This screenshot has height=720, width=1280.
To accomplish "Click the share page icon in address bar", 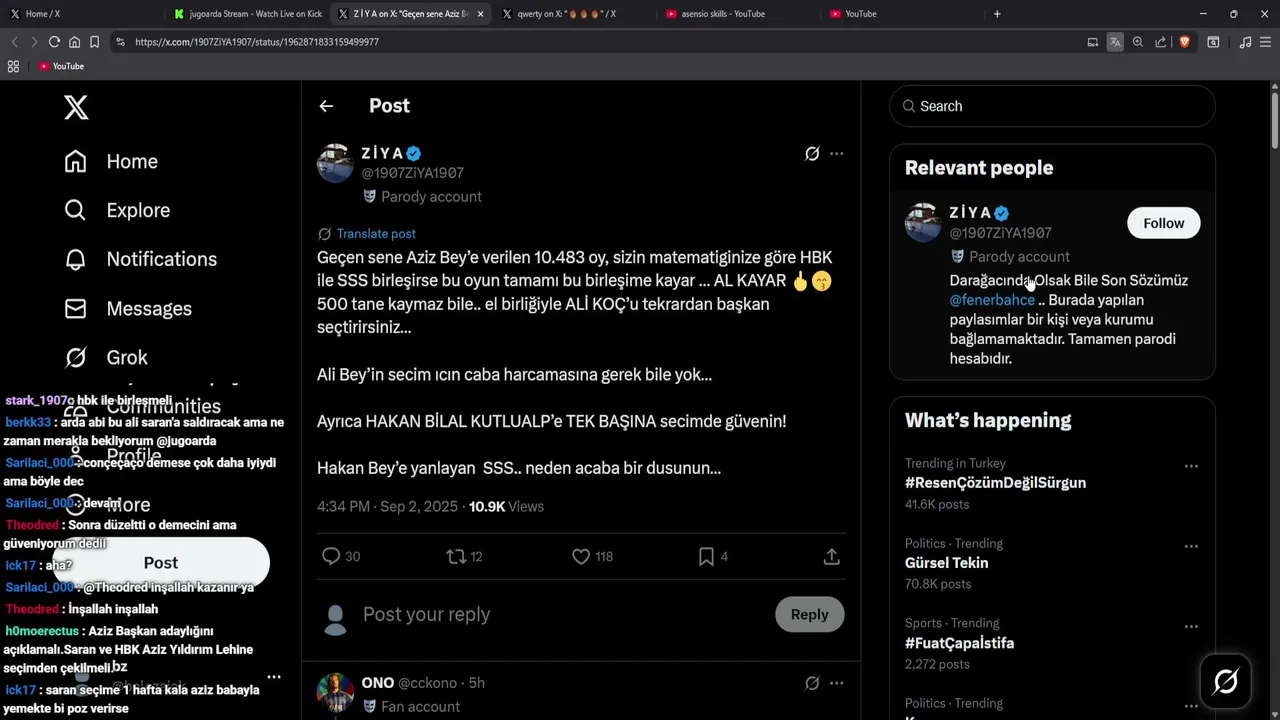I will tap(1160, 42).
